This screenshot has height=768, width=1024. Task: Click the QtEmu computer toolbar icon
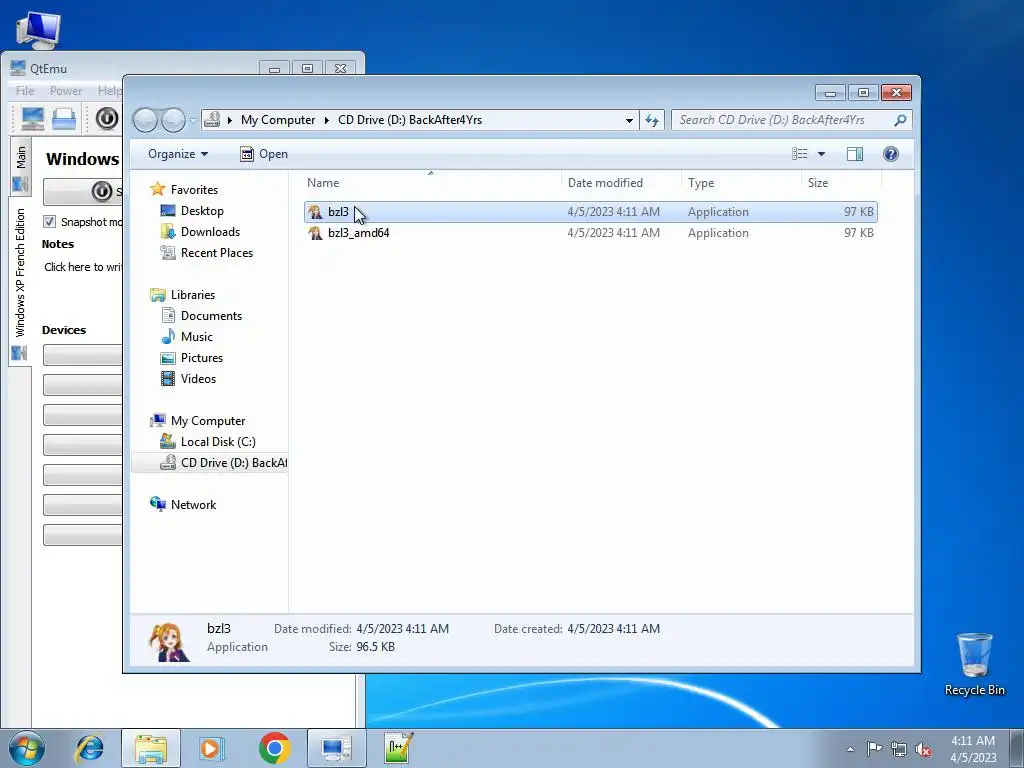pos(33,118)
